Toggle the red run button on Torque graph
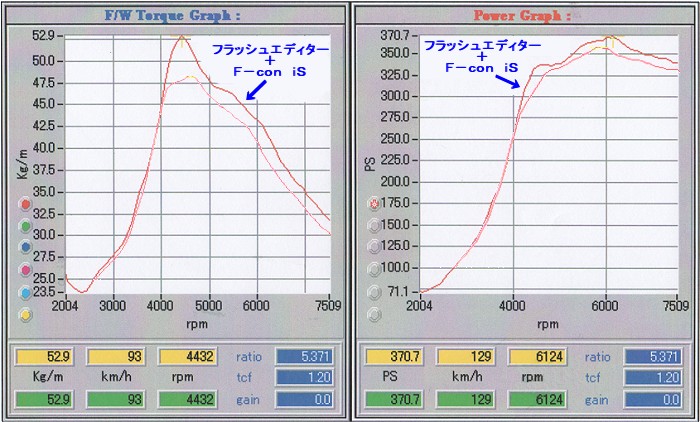 click(x=26, y=204)
